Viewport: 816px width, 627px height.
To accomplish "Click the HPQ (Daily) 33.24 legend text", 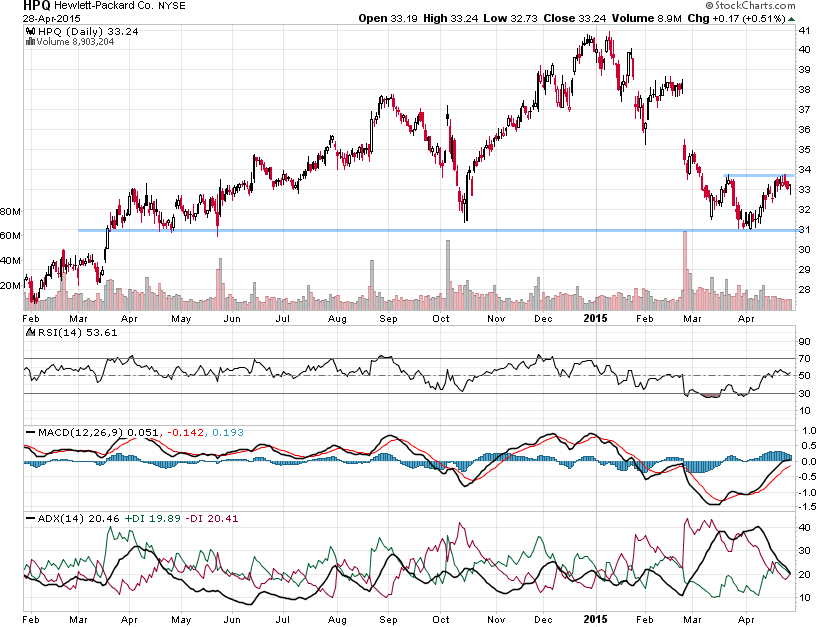I will (x=88, y=31).
